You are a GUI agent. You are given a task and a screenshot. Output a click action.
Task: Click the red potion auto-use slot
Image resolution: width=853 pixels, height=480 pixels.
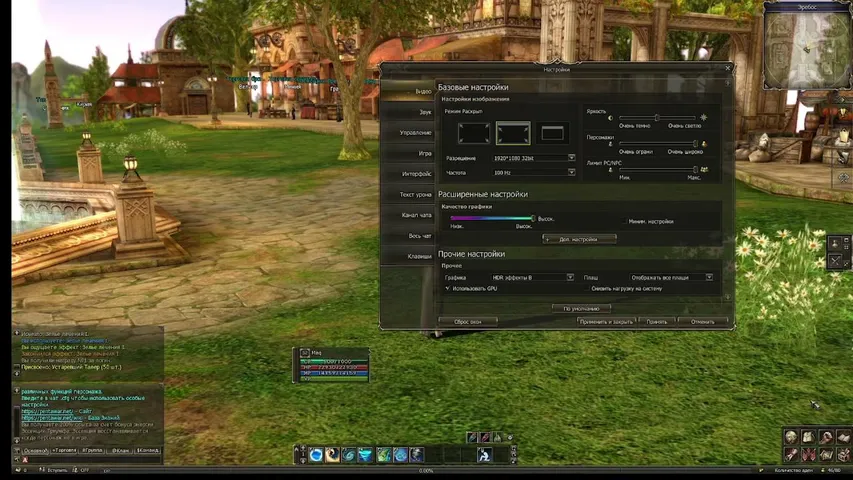pos(485,437)
